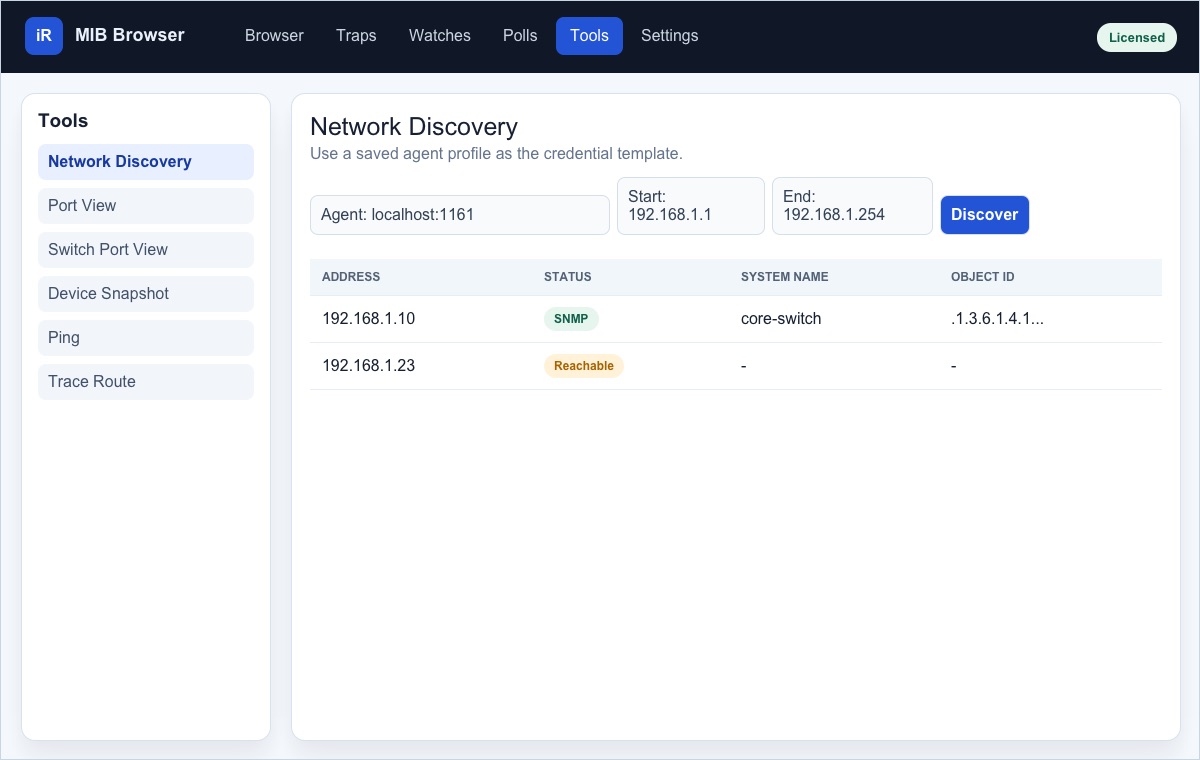The width and height of the screenshot is (1200, 760).
Task: Click the ADDRESS column header
Action: coord(351,277)
